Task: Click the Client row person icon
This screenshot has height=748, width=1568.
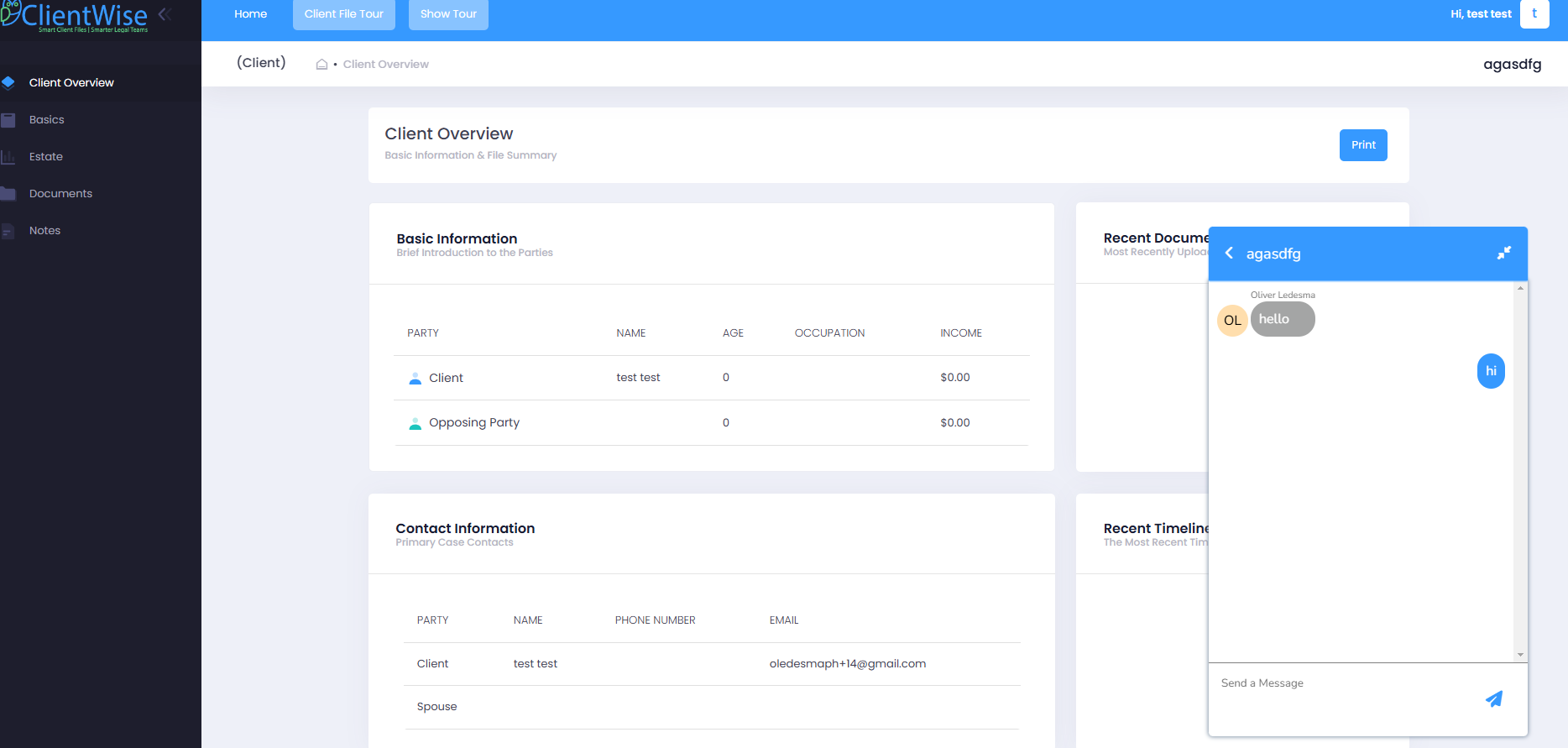Action: [415, 378]
